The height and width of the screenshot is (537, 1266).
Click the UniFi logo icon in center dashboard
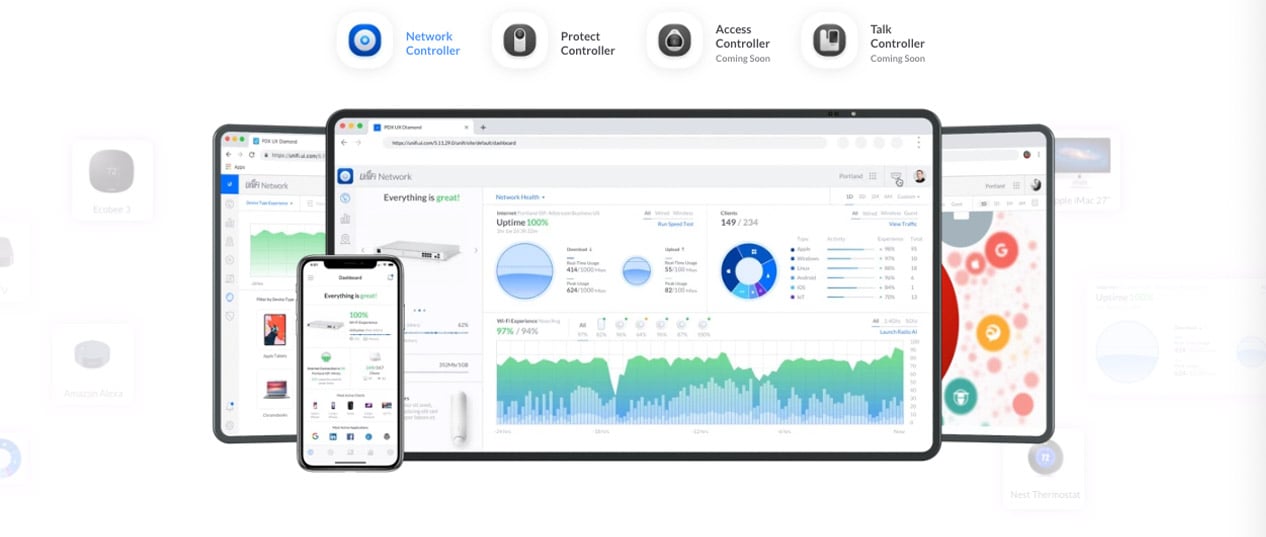(x=345, y=176)
